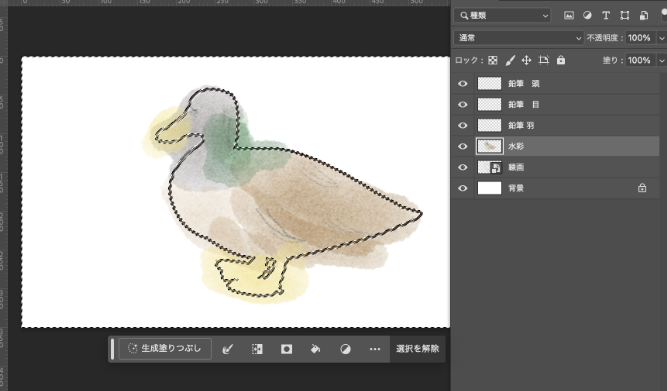The width and height of the screenshot is (667, 391).
Task: Hide the 背景 layer
Action: point(462,188)
